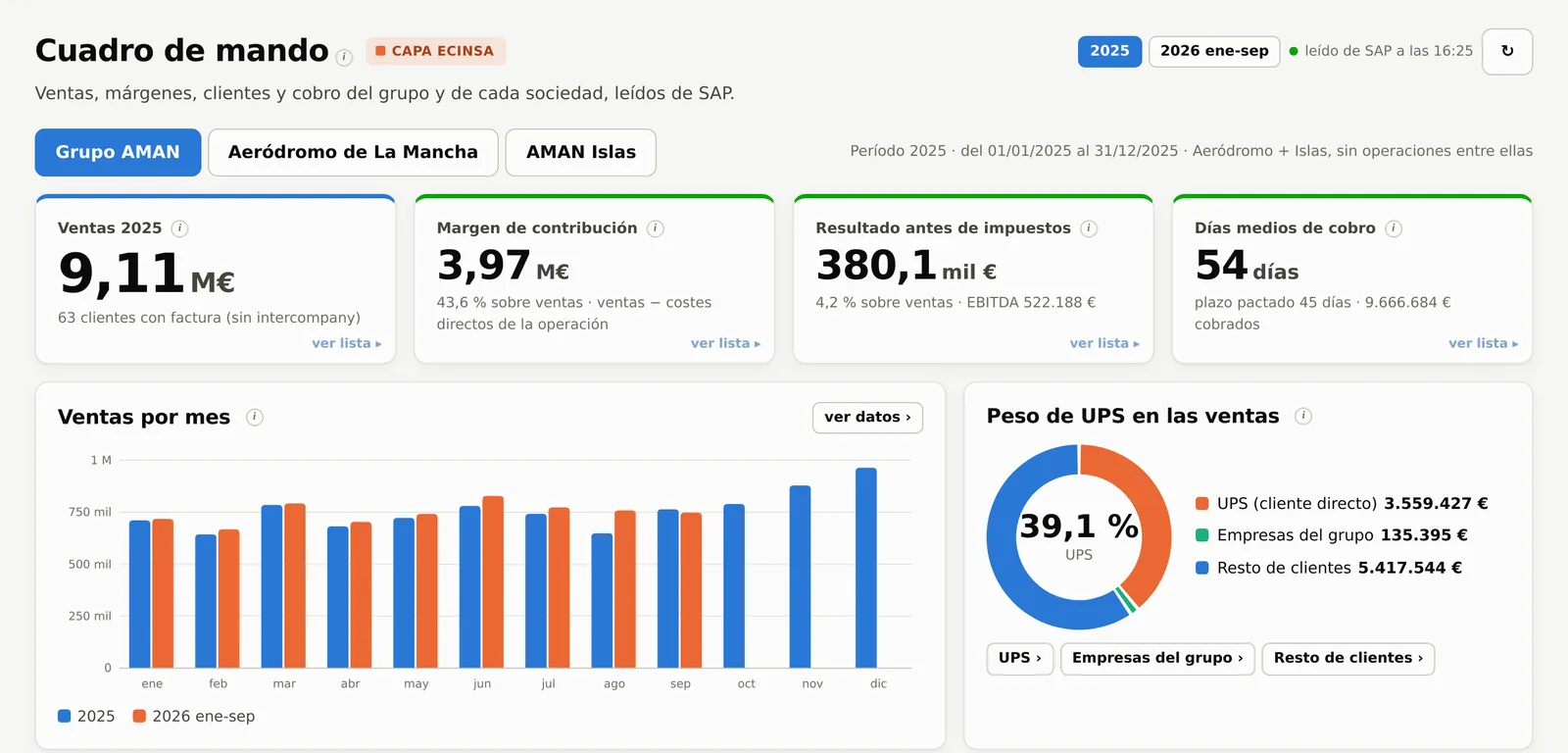
Task: Click the oct label on the chart axis
Action: 747,683
